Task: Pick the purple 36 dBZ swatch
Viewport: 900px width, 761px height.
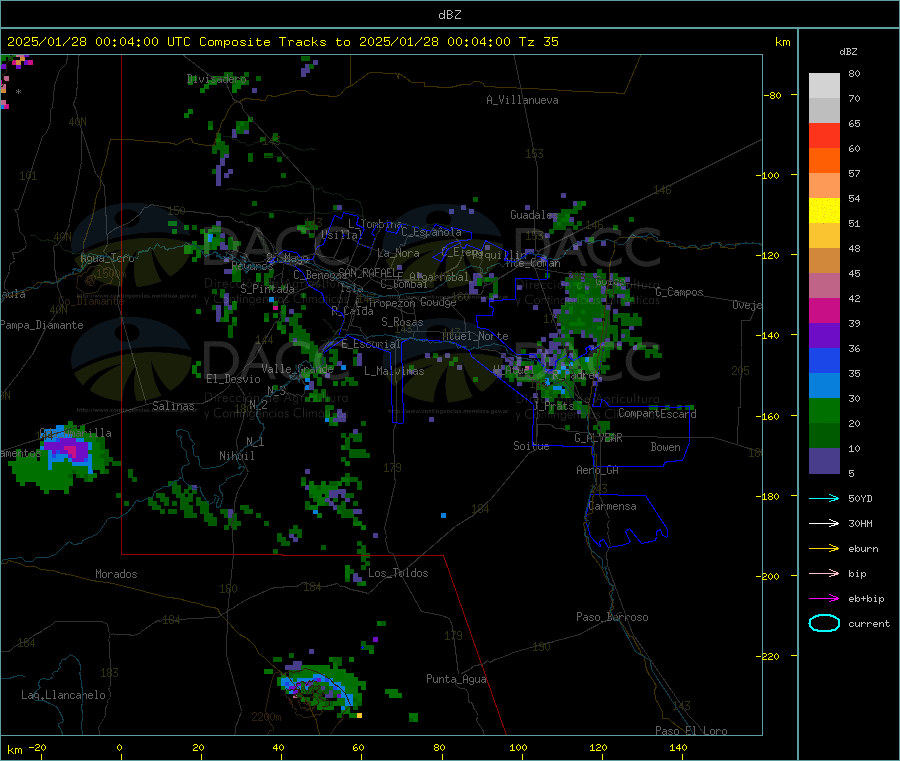Action: click(x=824, y=336)
